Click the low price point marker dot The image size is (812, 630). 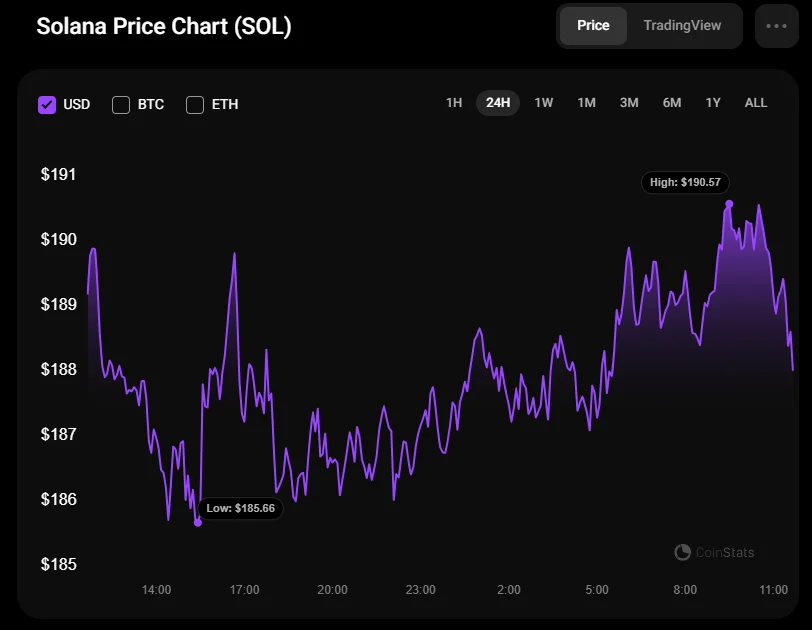pos(197,522)
